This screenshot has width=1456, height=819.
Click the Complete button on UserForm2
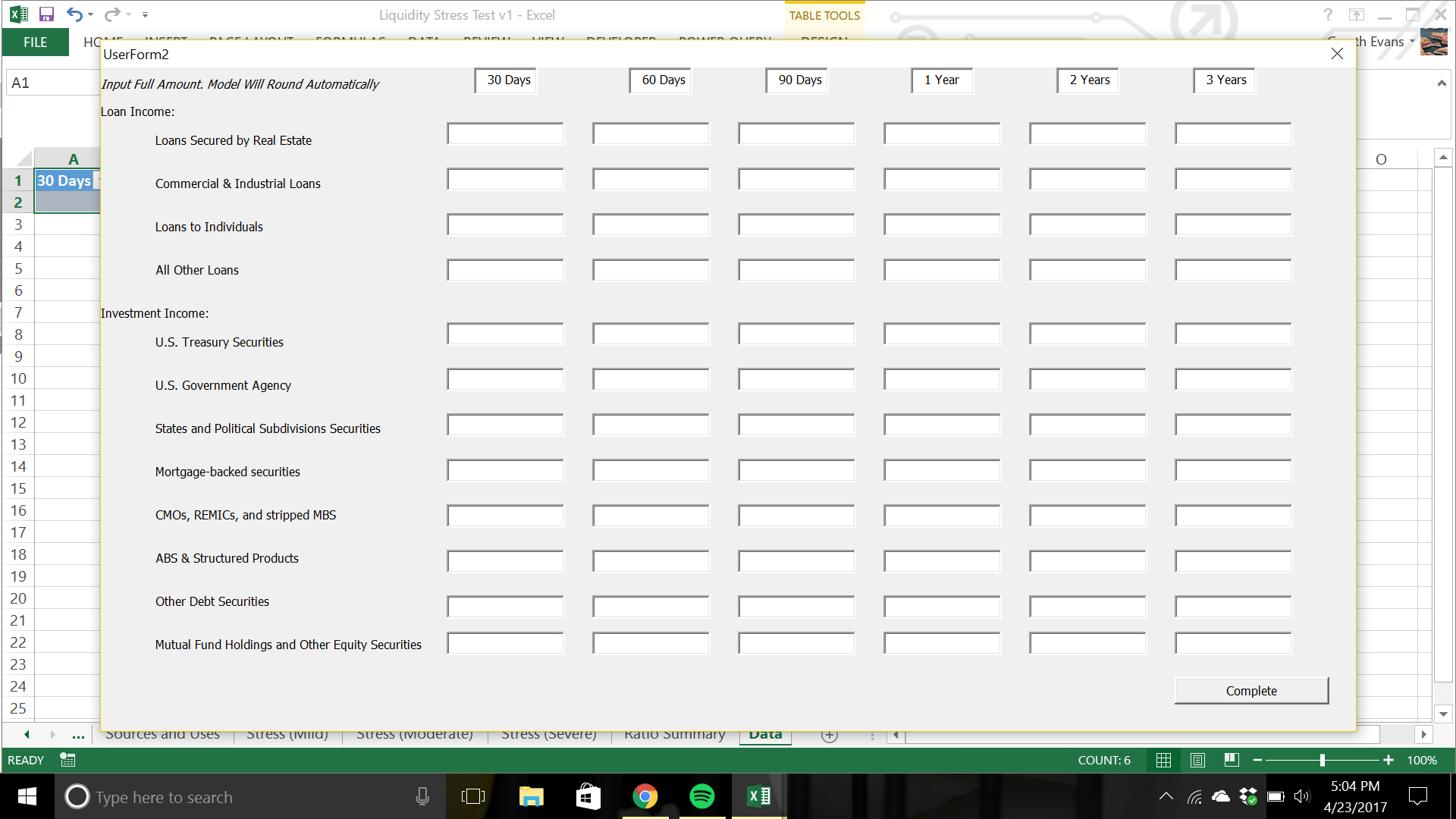1251,690
